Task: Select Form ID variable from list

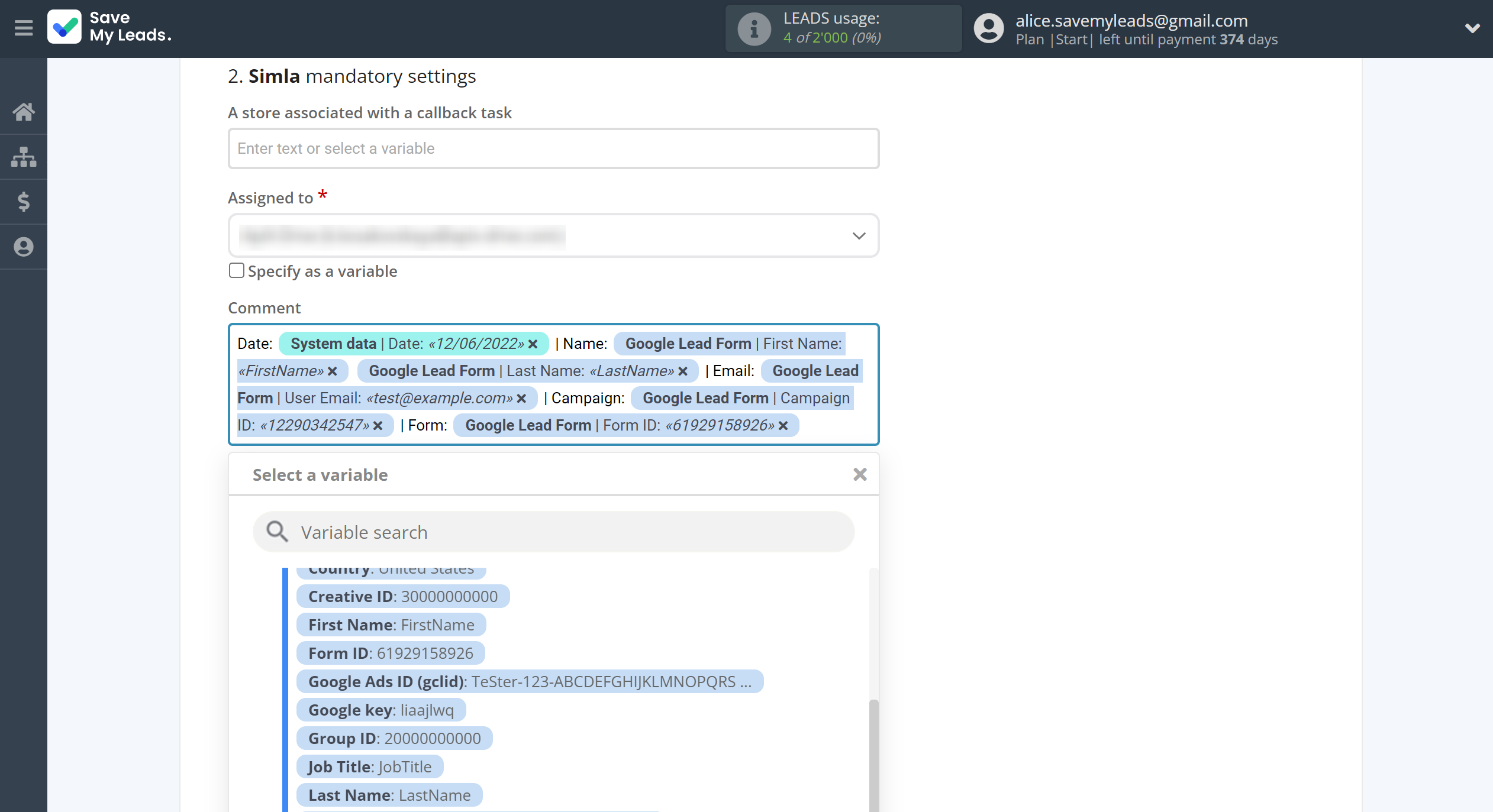Action: coord(391,653)
